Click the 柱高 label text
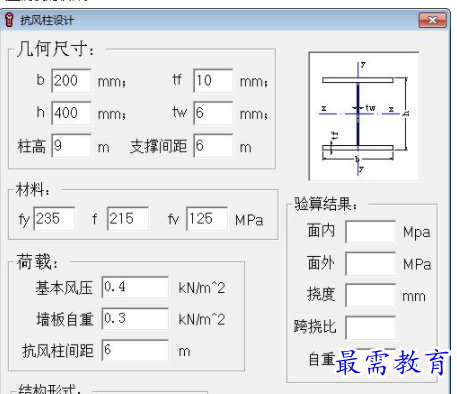 click(31, 147)
